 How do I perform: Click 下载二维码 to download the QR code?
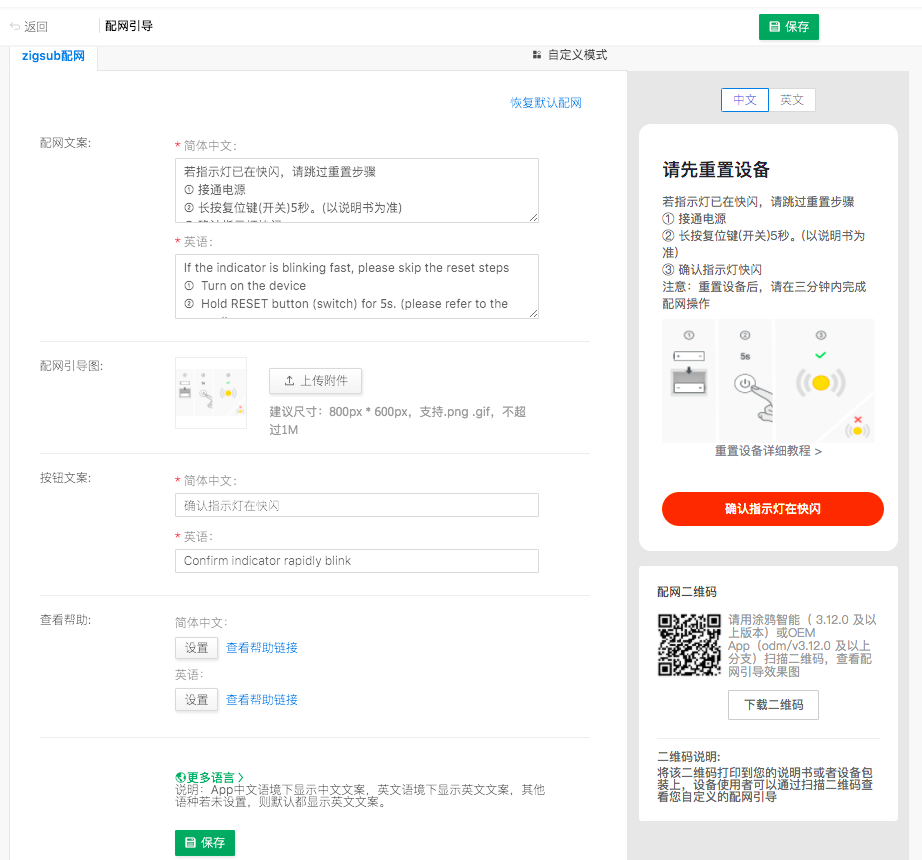pyautogui.click(x=772, y=705)
